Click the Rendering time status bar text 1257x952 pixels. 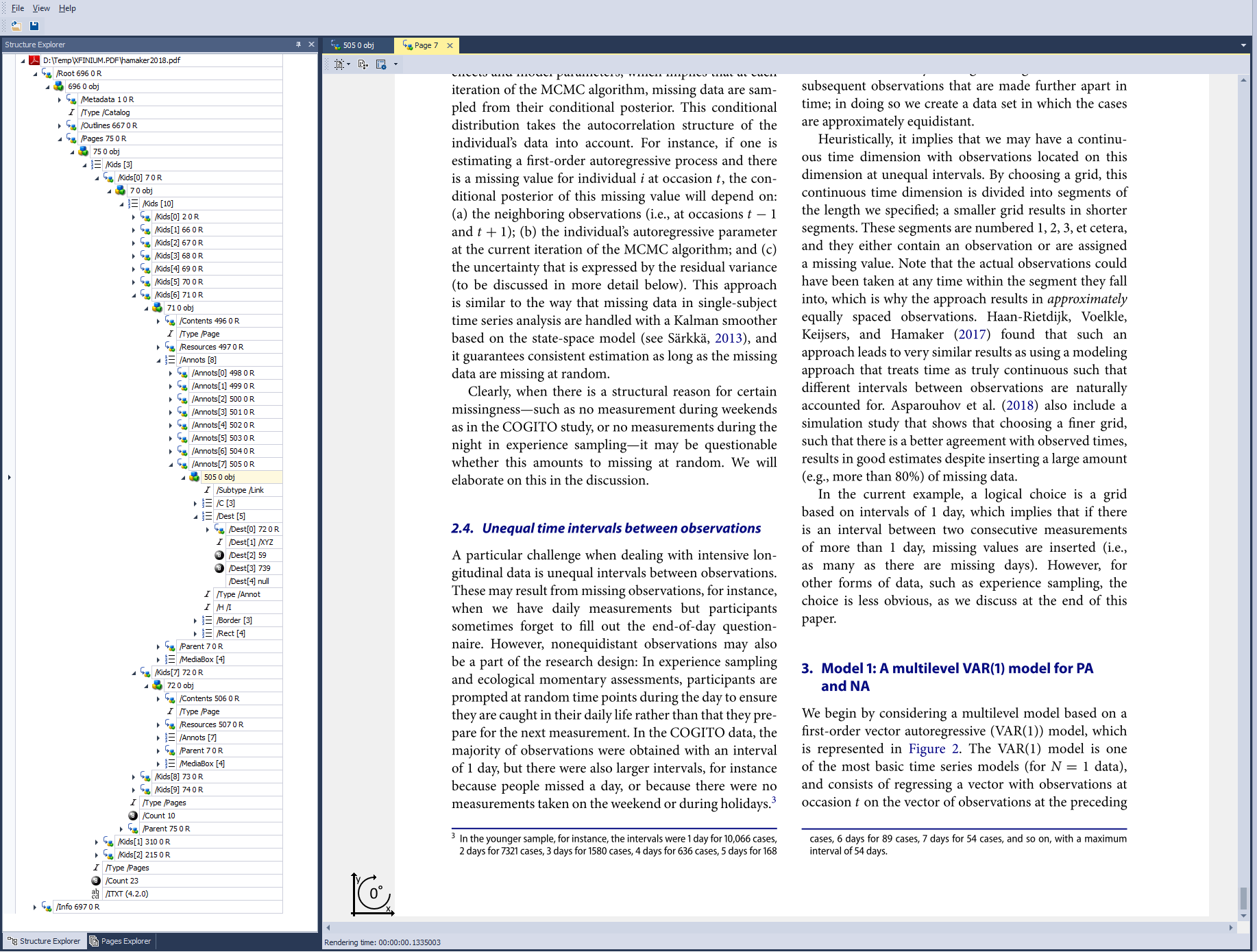click(382, 942)
